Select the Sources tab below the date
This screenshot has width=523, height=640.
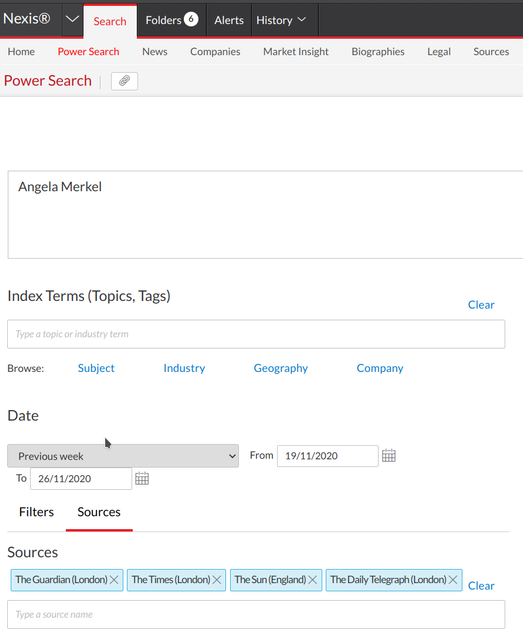[x=99, y=512]
